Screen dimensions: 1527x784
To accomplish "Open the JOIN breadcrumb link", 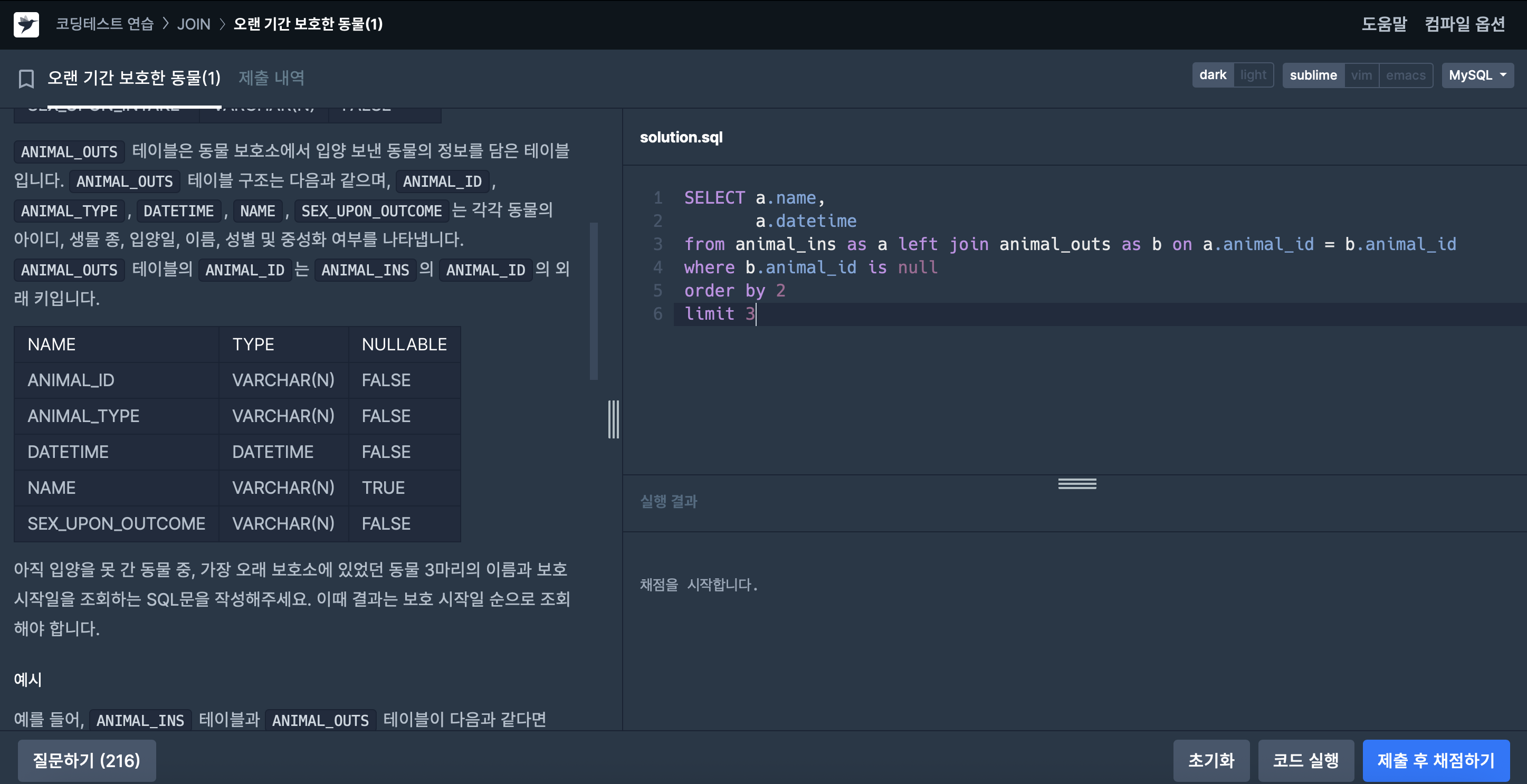I will pyautogui.click(x=193, y=24).
